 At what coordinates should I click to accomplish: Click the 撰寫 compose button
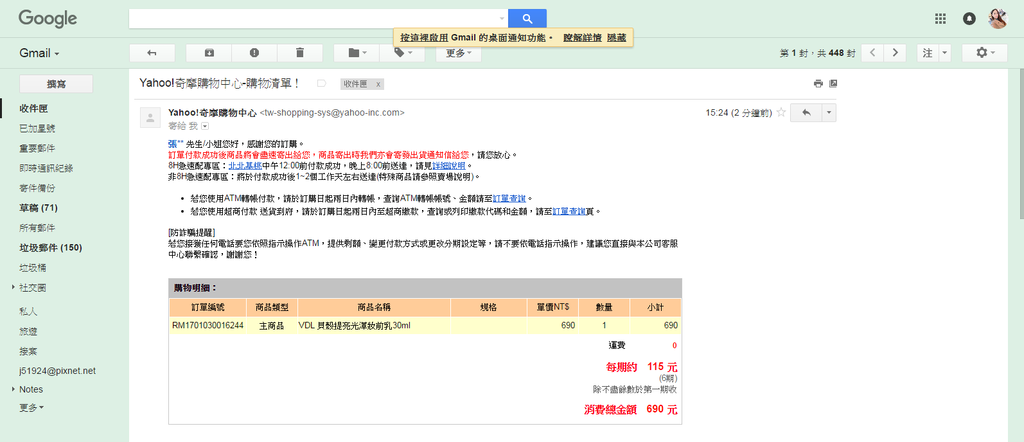(x=56, y=84)
